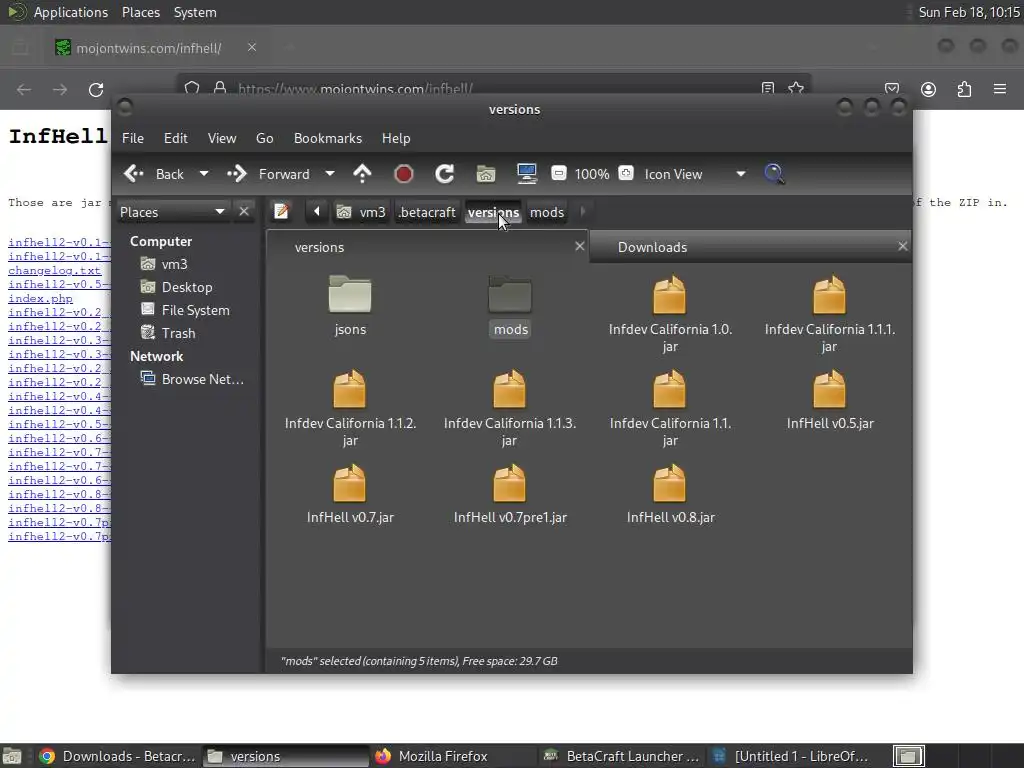
Task: Open index.php link in Firefox page
Action: tap(40, 298)
